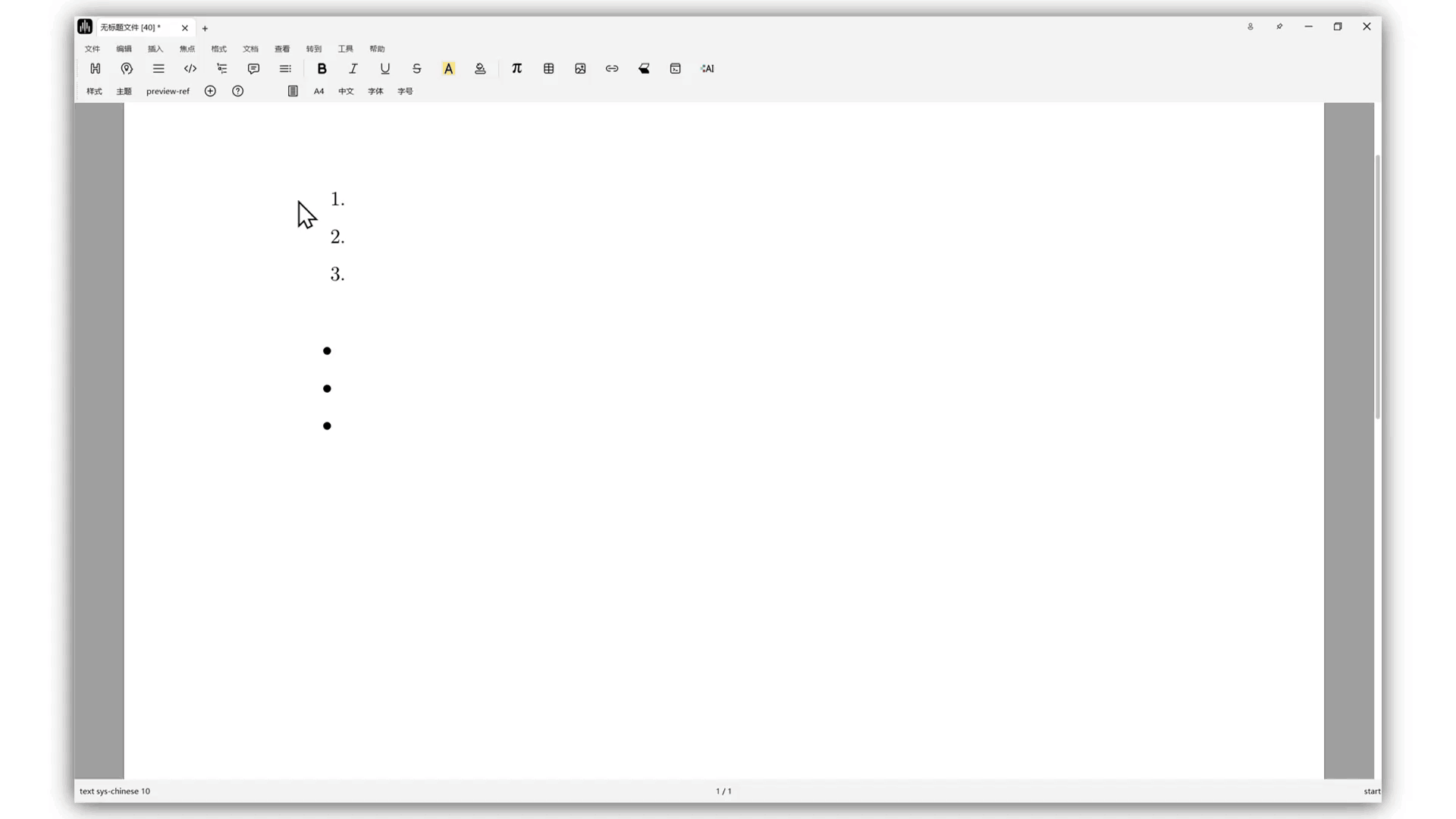Toggle italic text style
This screenshot has width=1456, height=819.
coord(353,68)
